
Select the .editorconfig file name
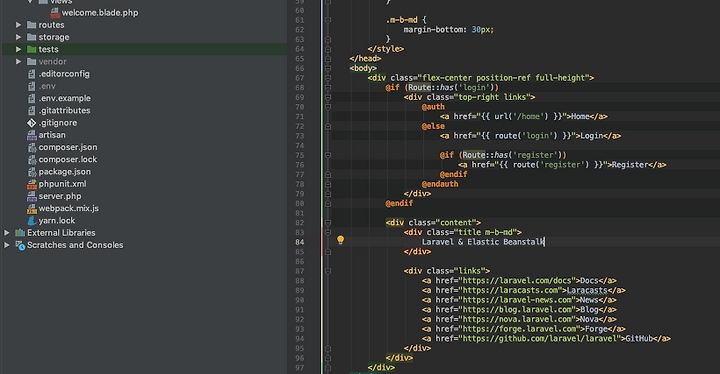(64, 74)
